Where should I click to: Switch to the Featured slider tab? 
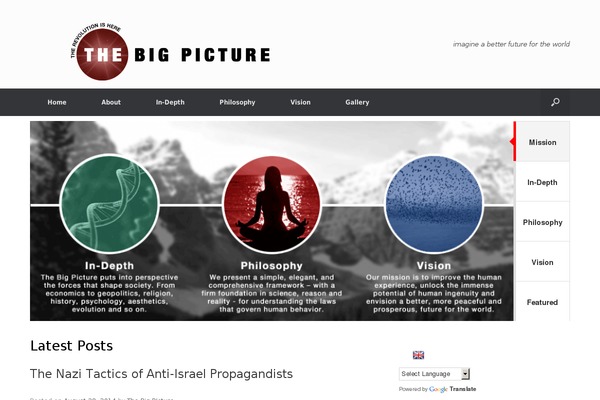click(542, 302)
